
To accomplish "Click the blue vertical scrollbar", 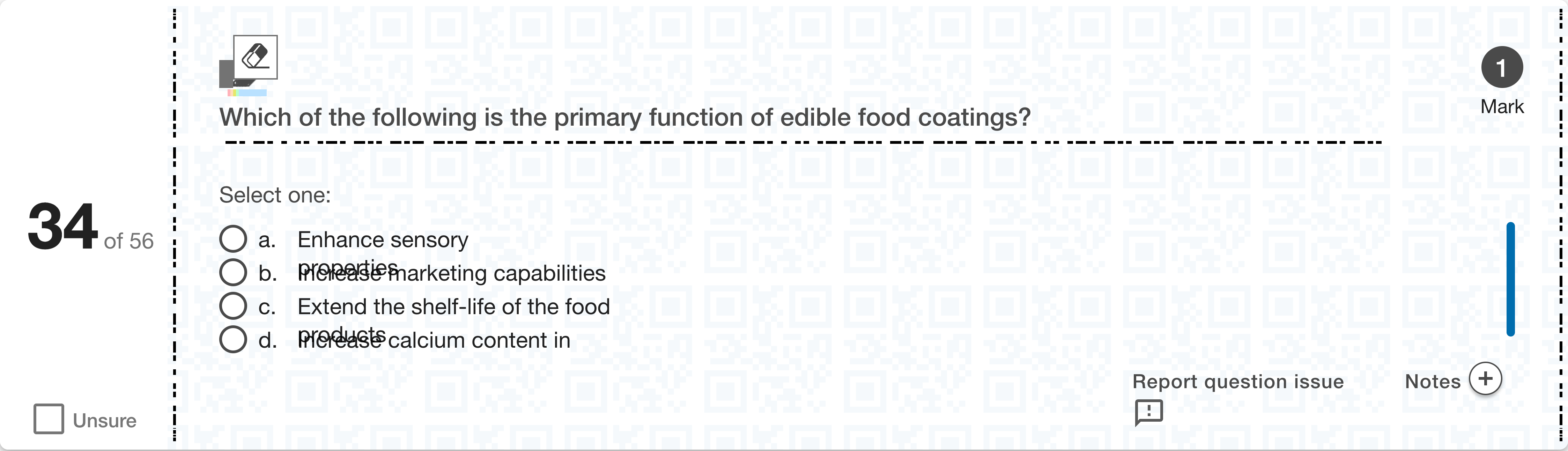I will click(x=1510, y=279).
